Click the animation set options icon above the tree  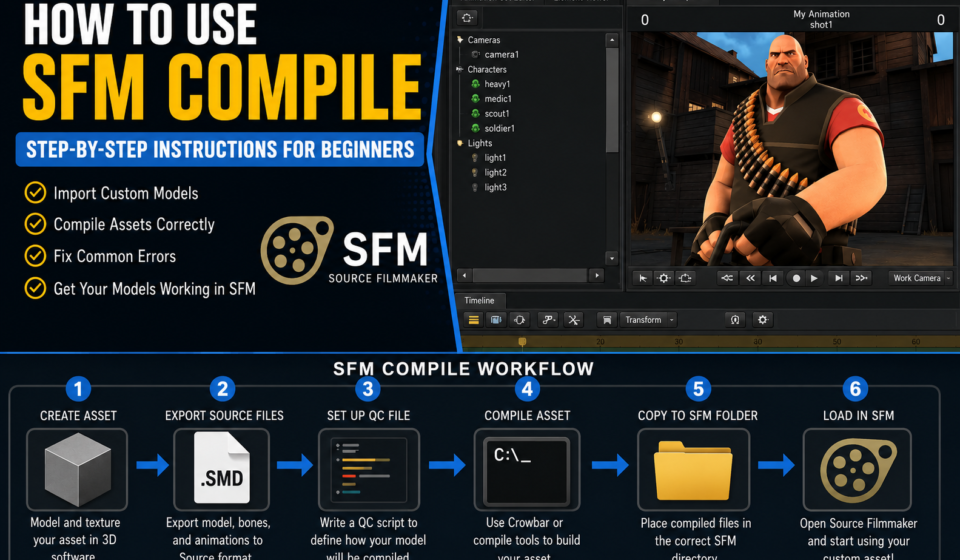(467, 18)
